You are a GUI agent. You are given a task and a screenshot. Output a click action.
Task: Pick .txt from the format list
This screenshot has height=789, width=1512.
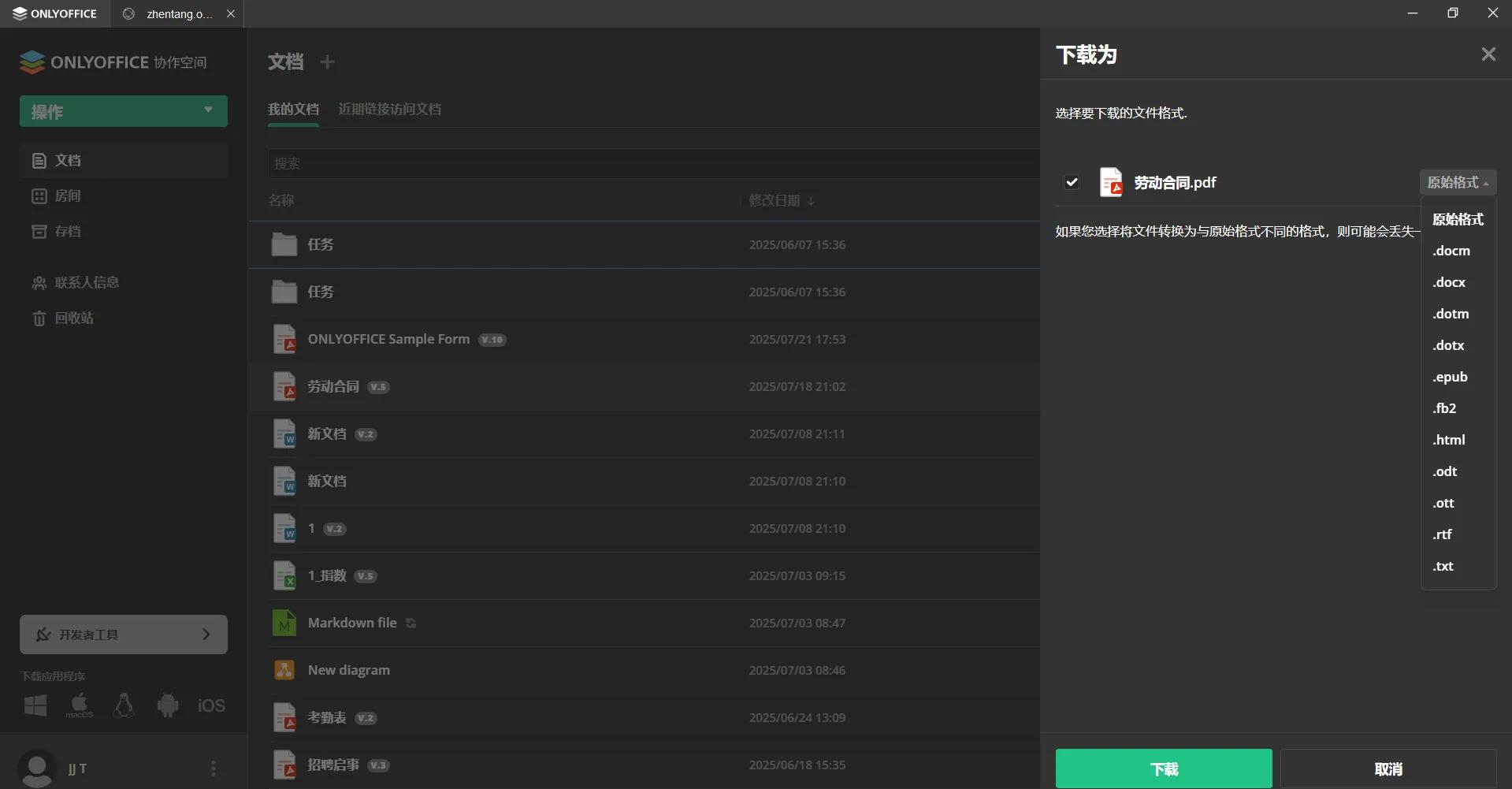click(1458, 566)
